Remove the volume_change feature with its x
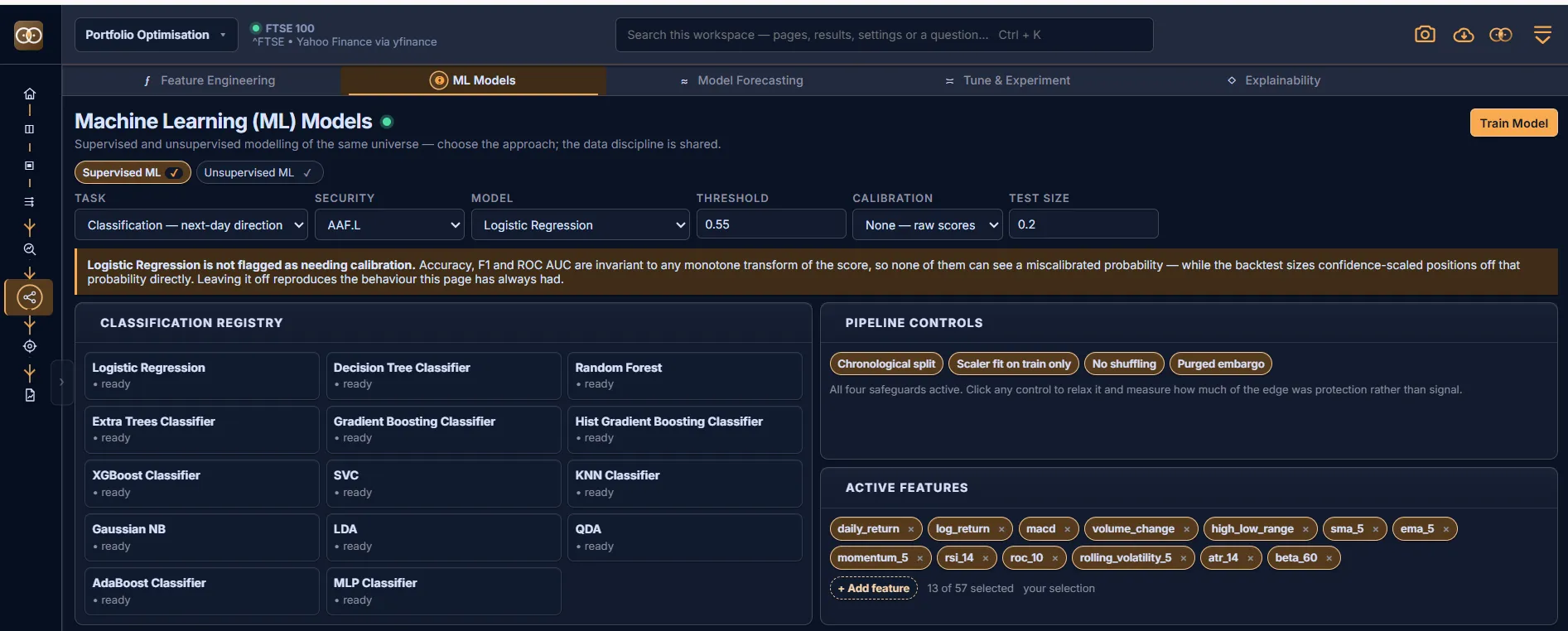1568x631 pixels. tap(1186, 529)
